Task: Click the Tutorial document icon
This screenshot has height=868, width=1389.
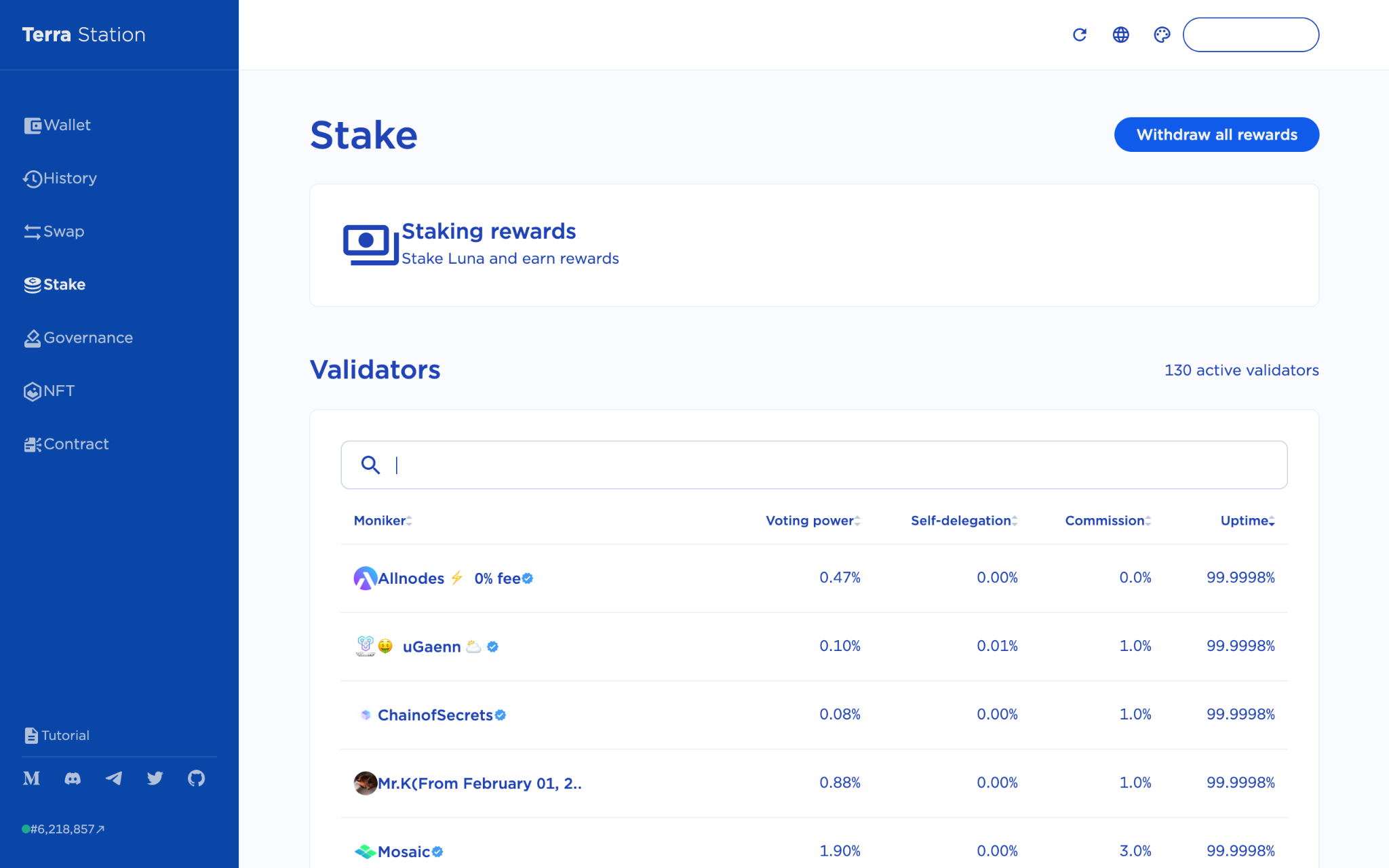Action: click(x=31, y=735)
